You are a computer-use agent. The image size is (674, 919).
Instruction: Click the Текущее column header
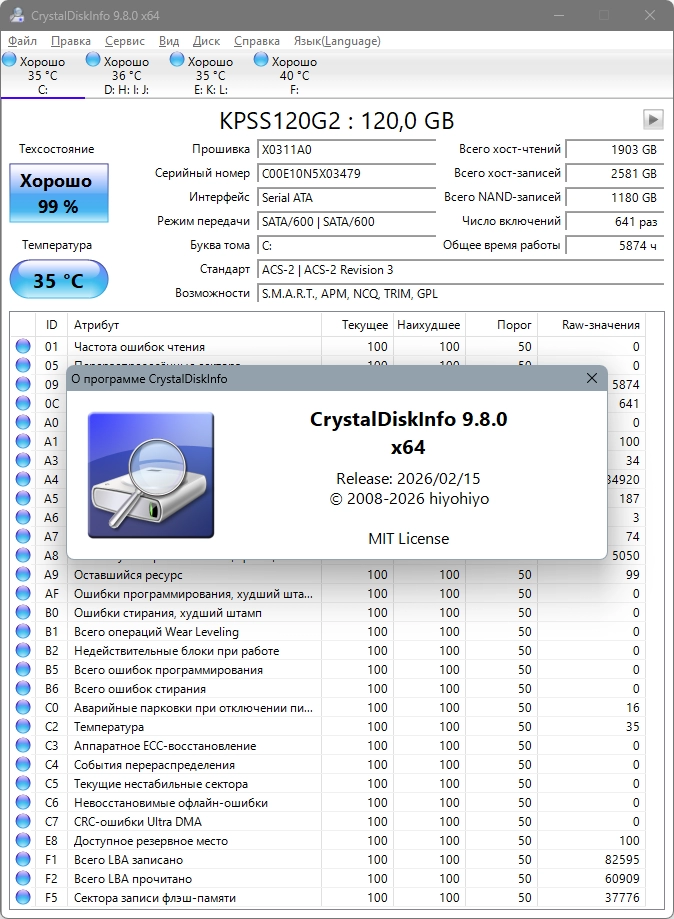coord(358,325)
